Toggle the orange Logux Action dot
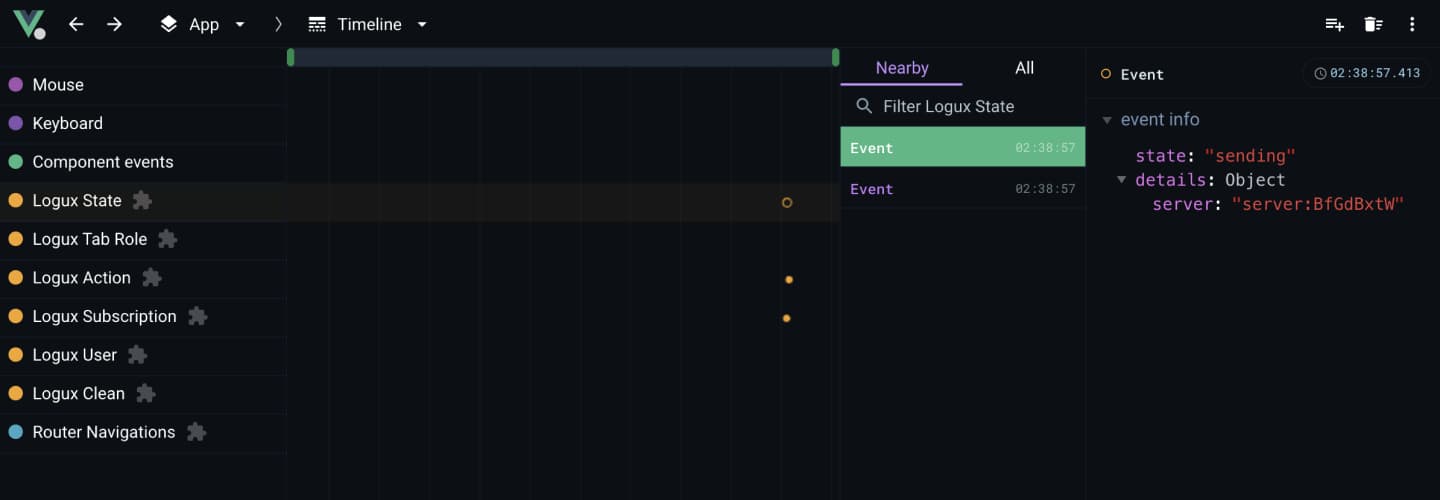Screen dimensions: 1440x500 (x=15, y=278)
